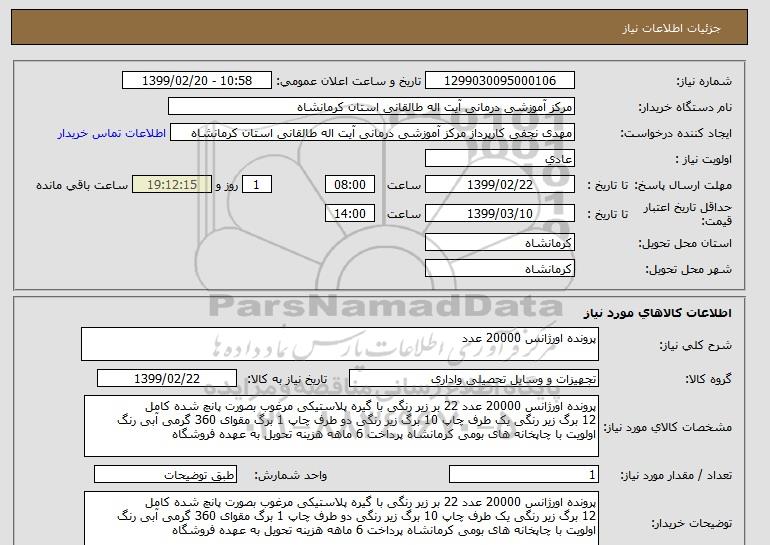Select the buyer description text area (توضیحات خریدار)
The height and width of the screenshot is (545, 770).
click(341, 518)
